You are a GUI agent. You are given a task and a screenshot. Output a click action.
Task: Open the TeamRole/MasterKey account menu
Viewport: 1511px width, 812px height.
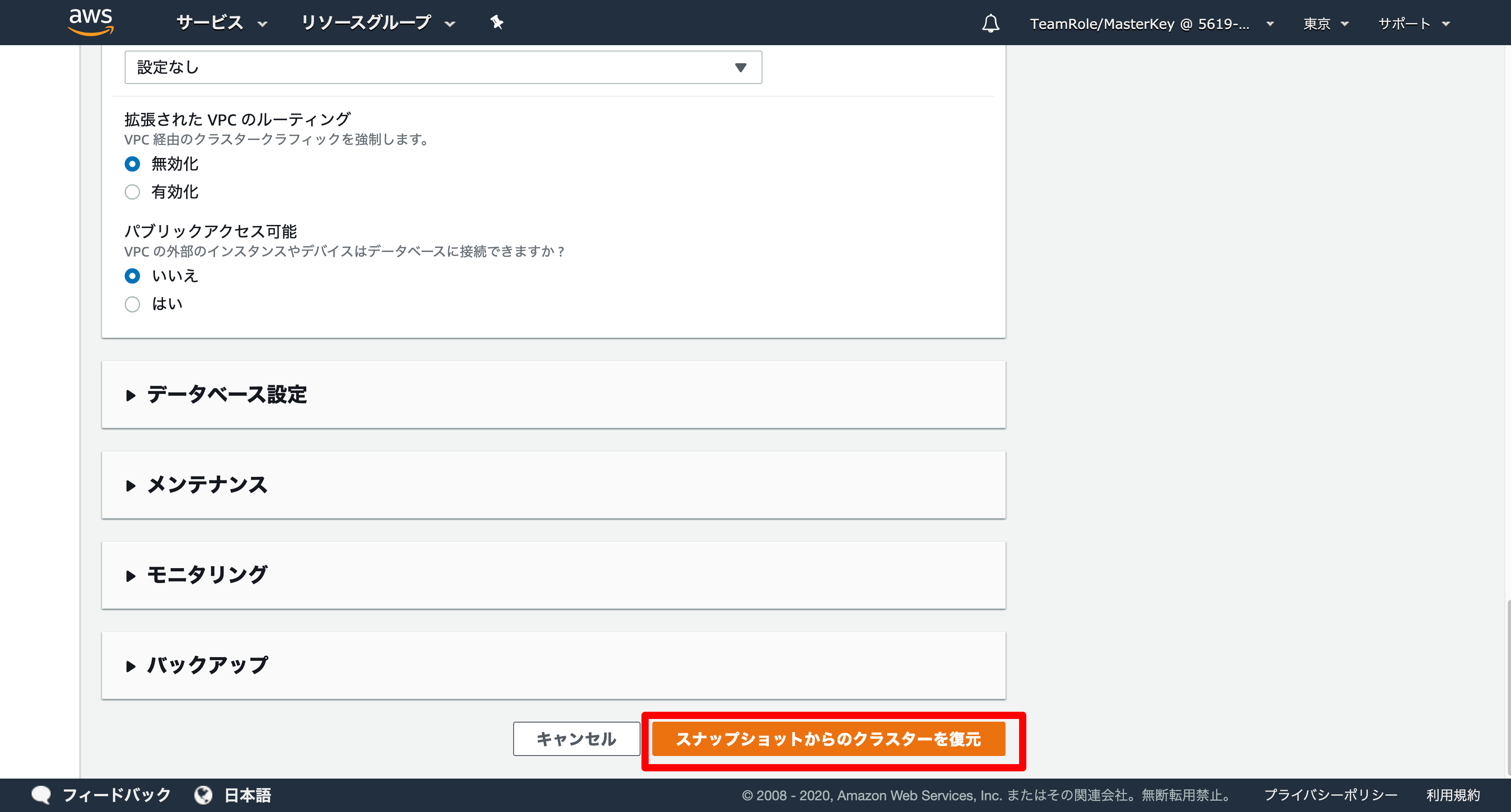pyautogui.click(x=1152, y=23)
